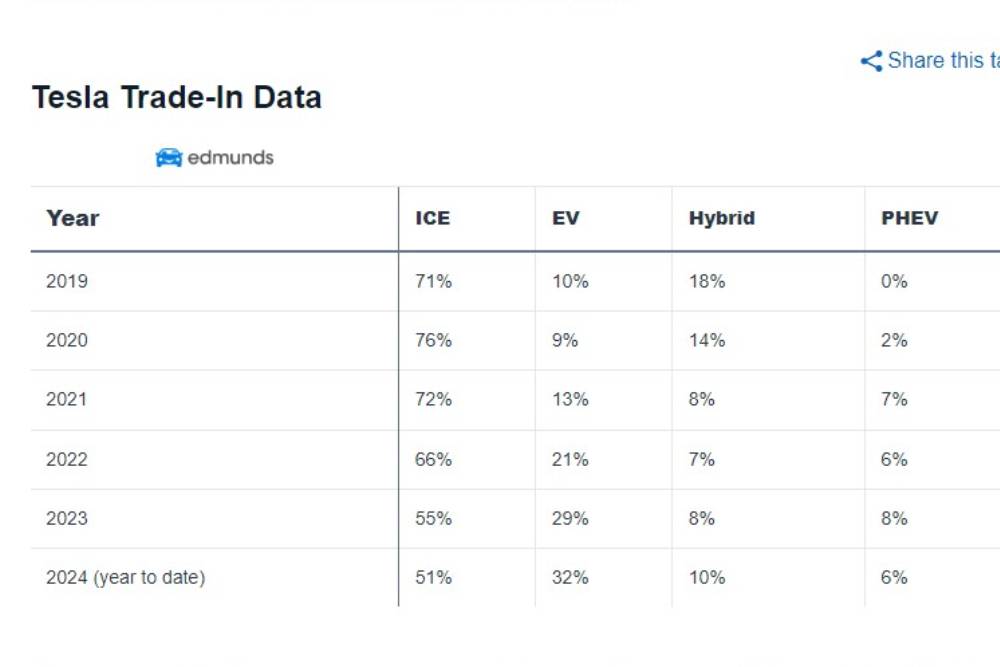Click the 2020 row year cell
The width and height of the screenshot is (1000, 667).
coord(67,340)
